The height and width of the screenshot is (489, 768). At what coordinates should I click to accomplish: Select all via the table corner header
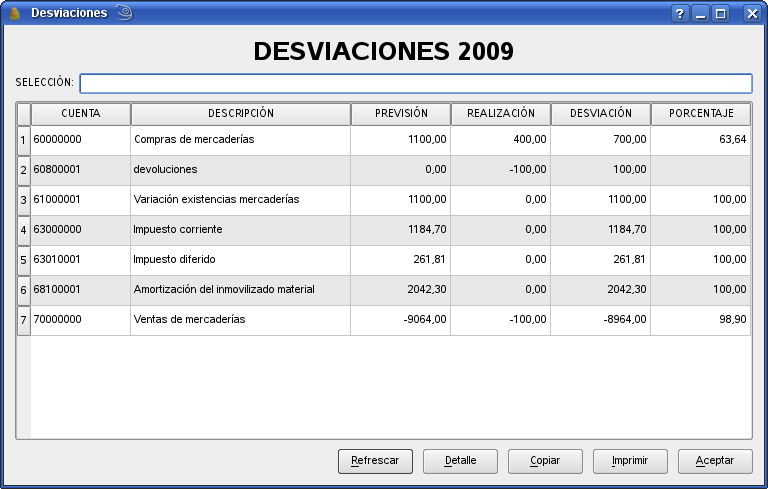[24, 114]
